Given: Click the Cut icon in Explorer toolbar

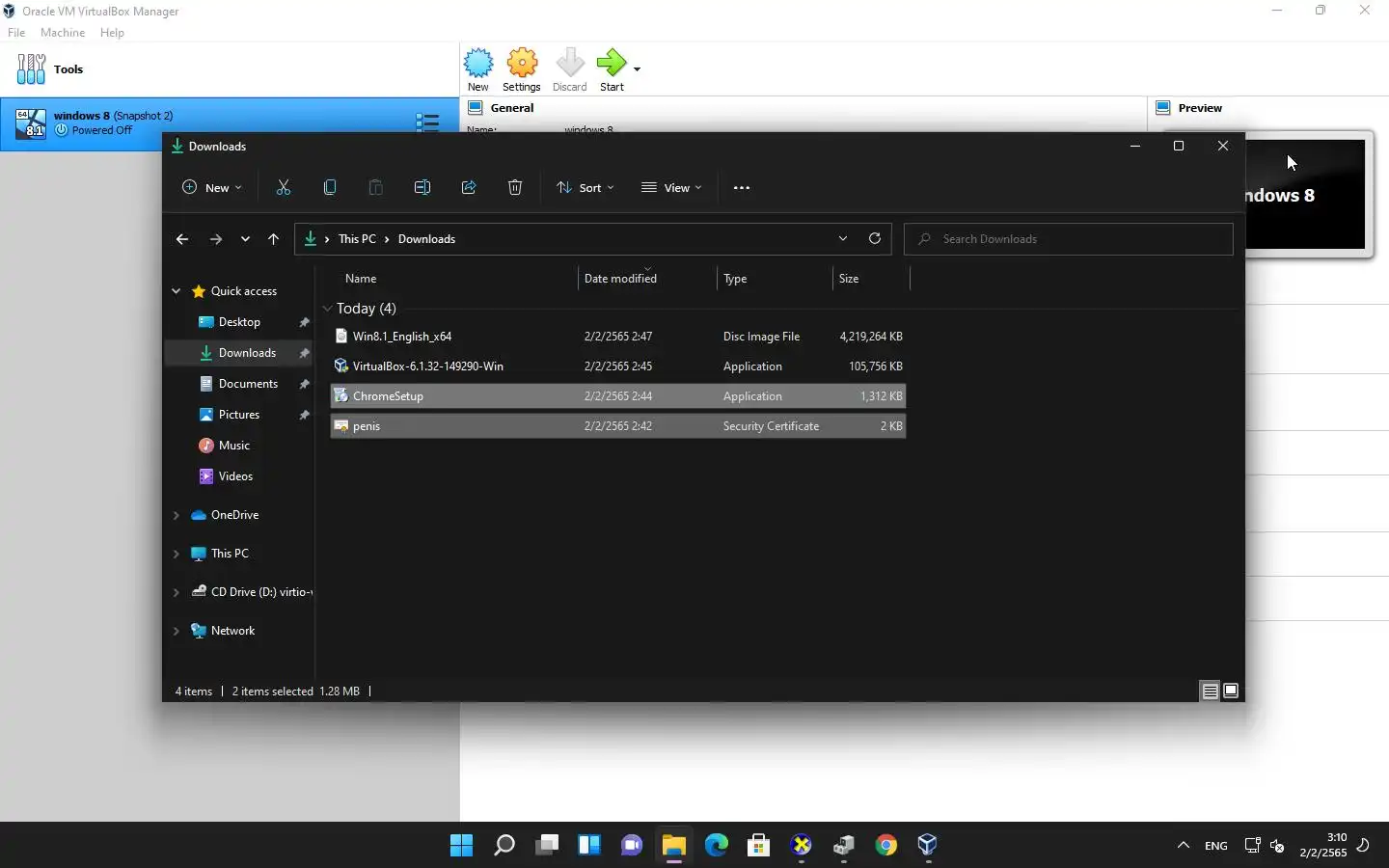Looking at the screenshot, I should coord(284,188).
